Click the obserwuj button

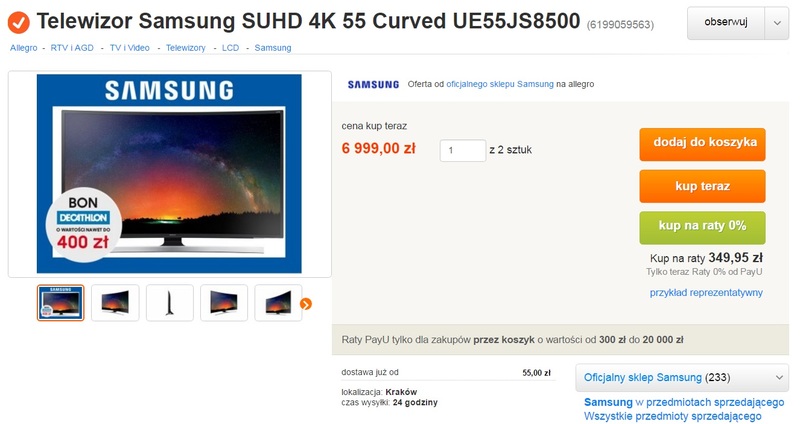726,23
